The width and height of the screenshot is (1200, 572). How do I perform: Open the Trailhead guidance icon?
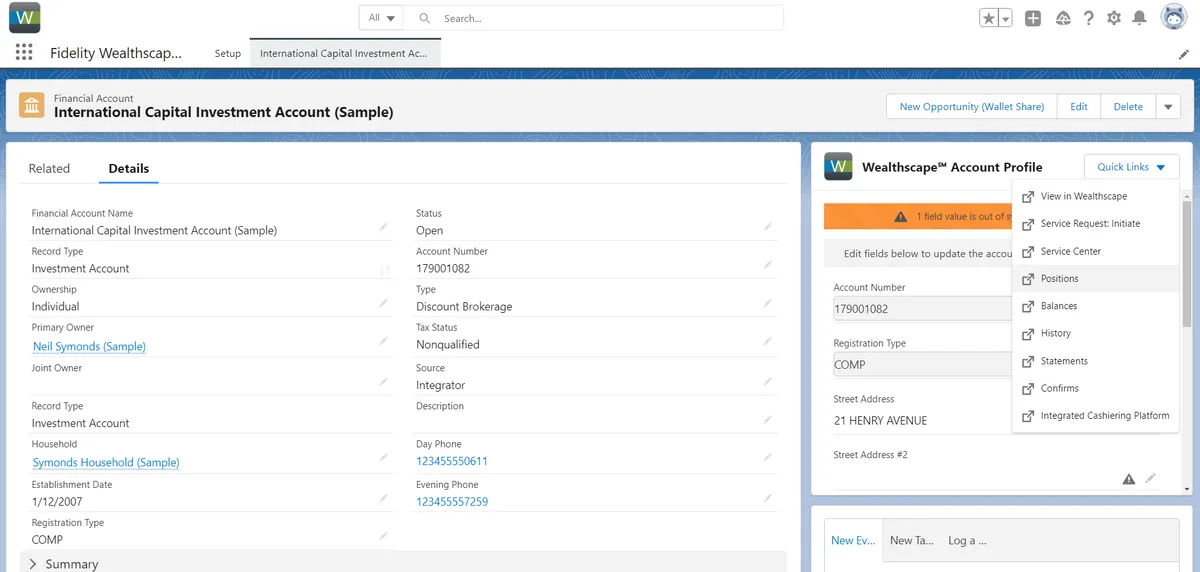[x=1063, y=18]
